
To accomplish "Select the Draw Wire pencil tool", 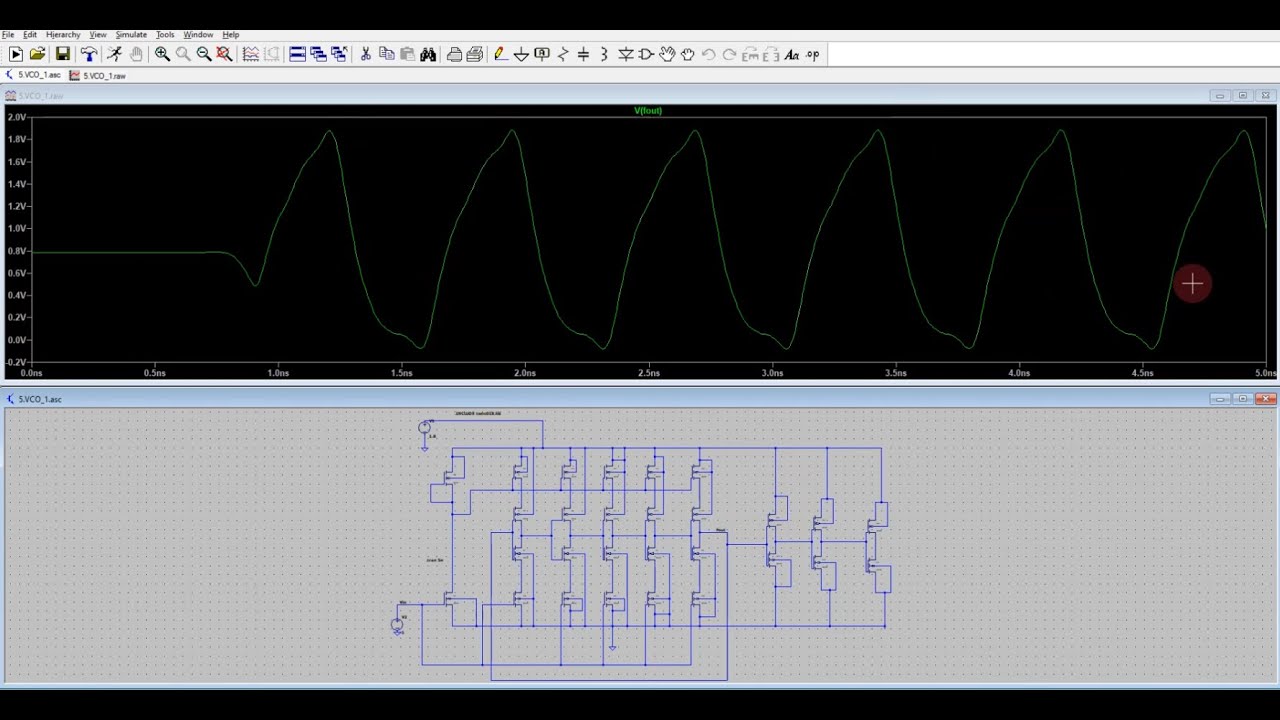I will [x=500, y=54].
